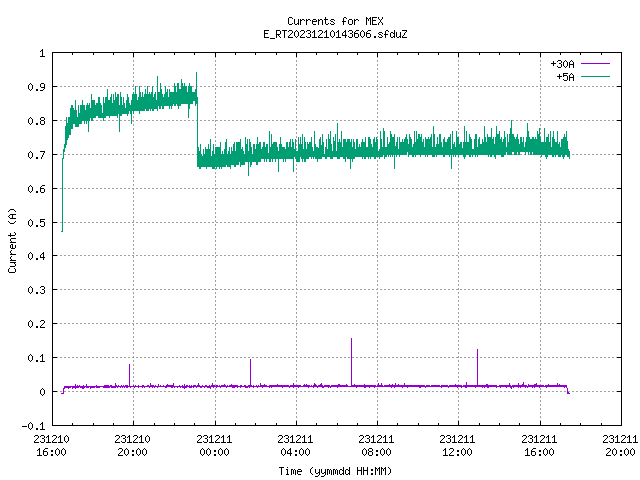Click the y-axis tick value 0.9
The height and width of the screenshot is (480, 640).
36,87
